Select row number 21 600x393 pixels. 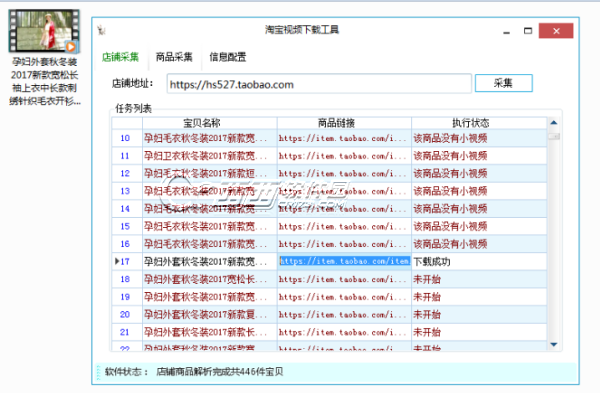[x=127, y=332]
